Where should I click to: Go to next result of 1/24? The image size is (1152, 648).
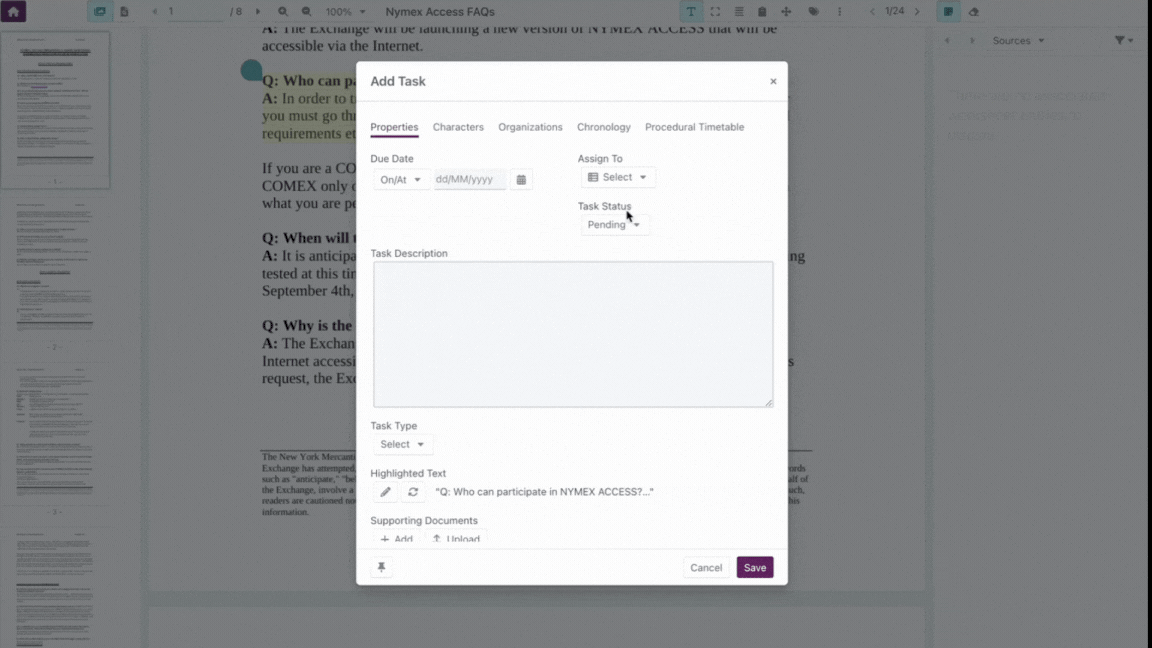(917, 12)
